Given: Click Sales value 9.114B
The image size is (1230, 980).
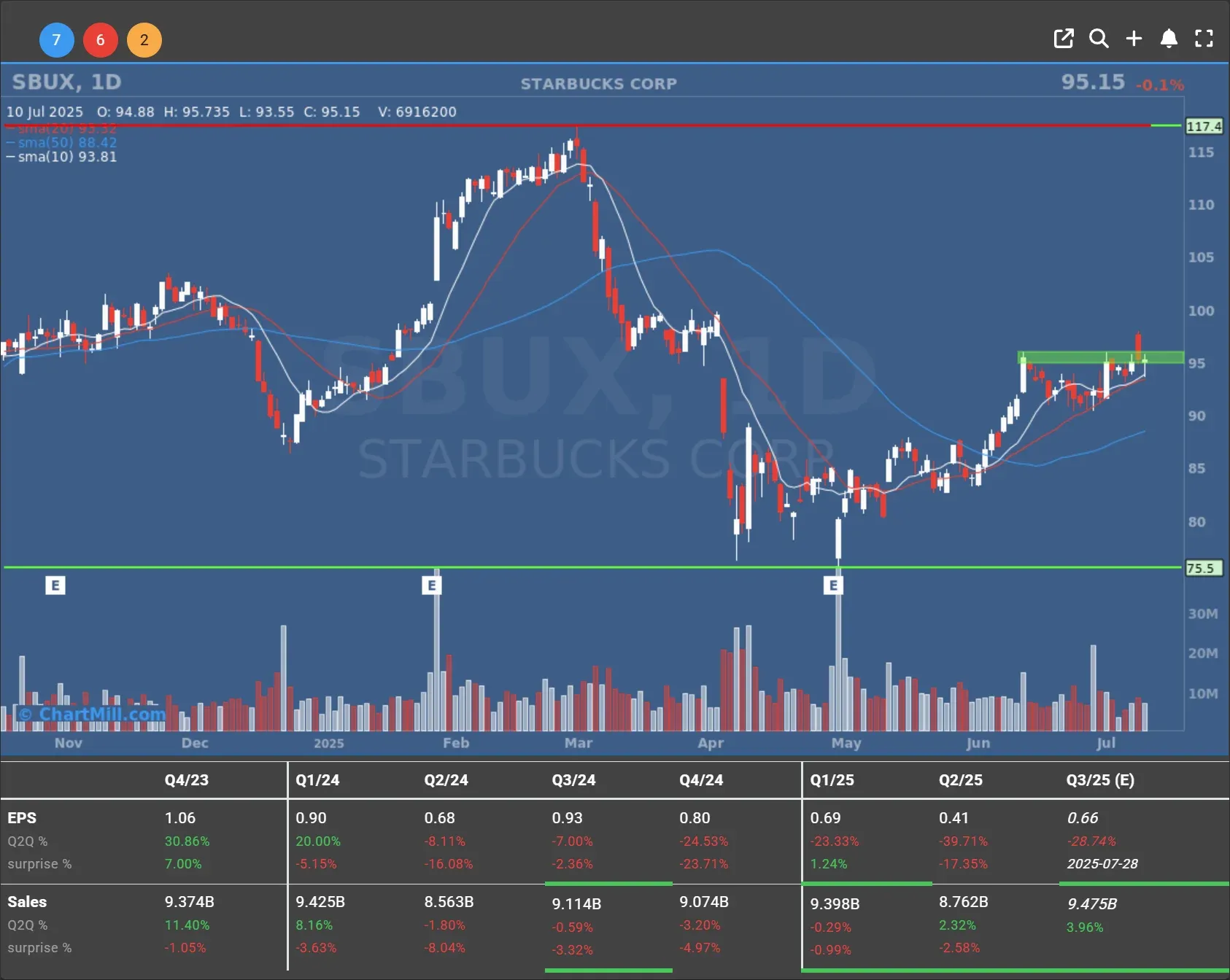Looking at the screenshot, I should click(x=576, y=903).
